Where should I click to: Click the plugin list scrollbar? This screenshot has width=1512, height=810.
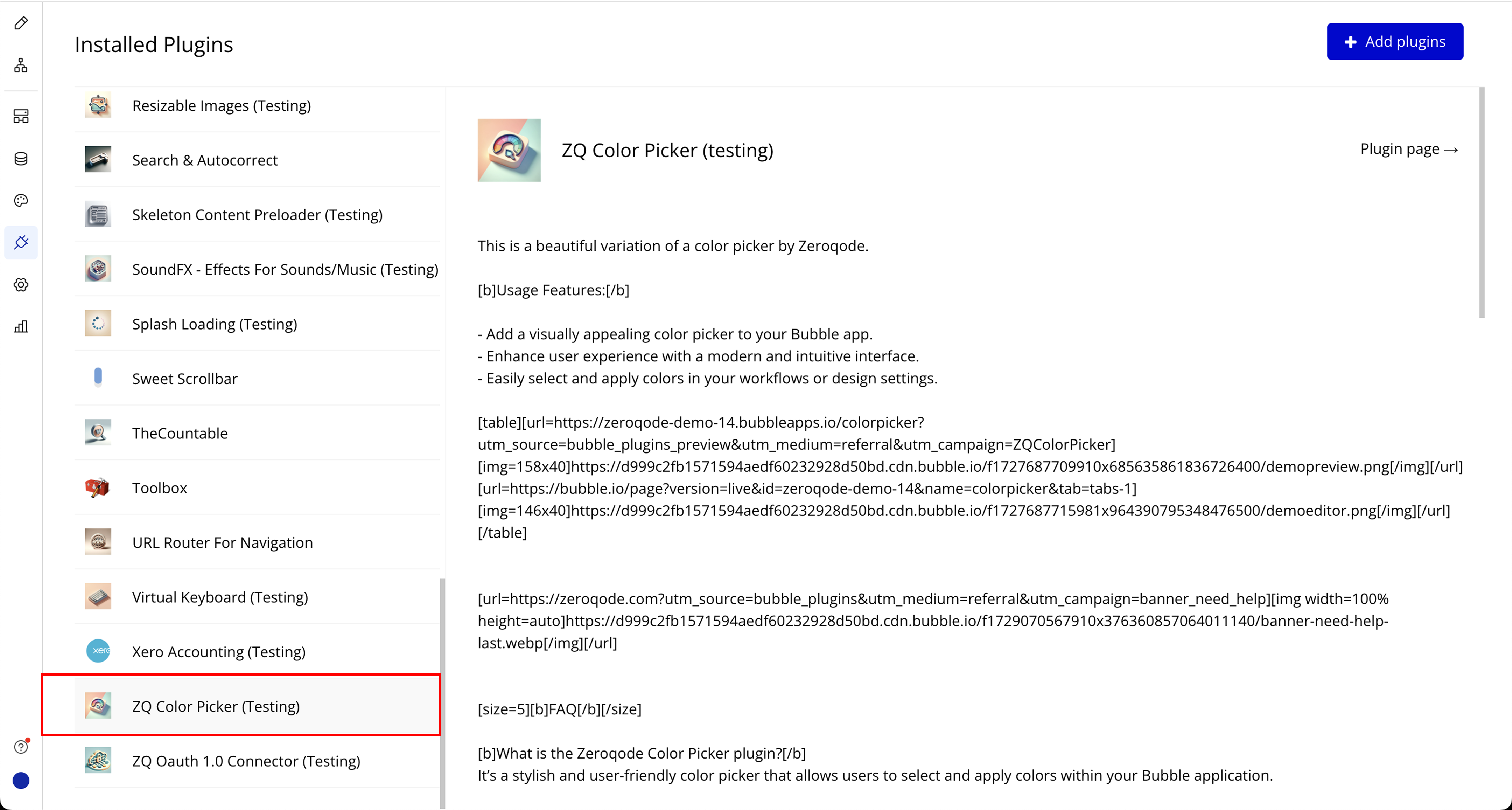click(x=442, y=693)
